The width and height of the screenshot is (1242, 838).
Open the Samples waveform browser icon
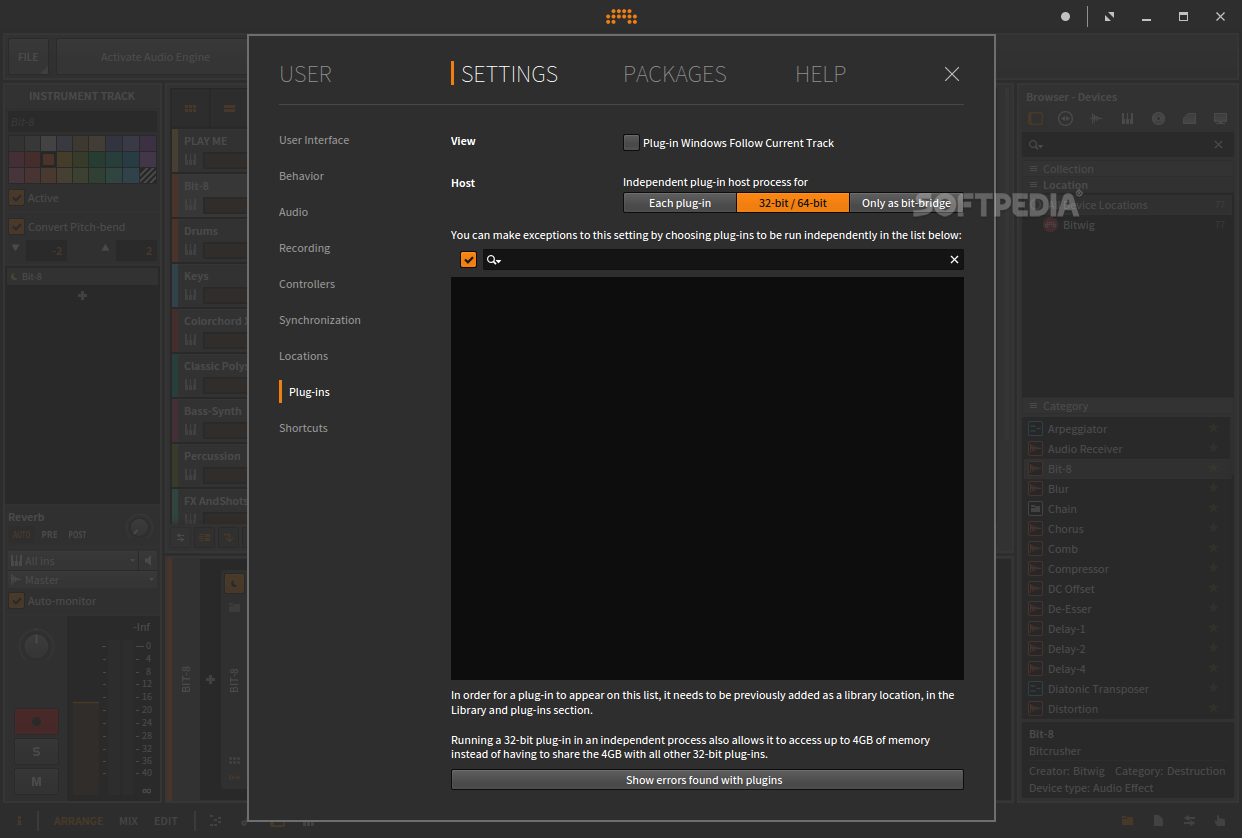point(1096,118)
